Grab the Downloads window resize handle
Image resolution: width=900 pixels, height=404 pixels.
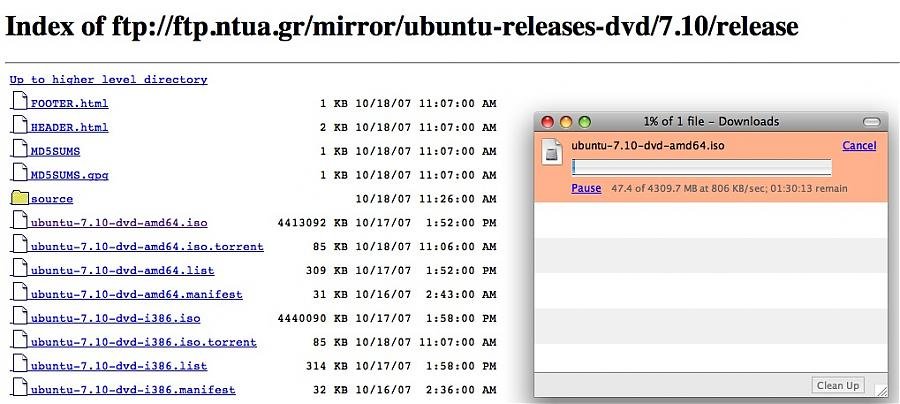(x=880, y=390)
